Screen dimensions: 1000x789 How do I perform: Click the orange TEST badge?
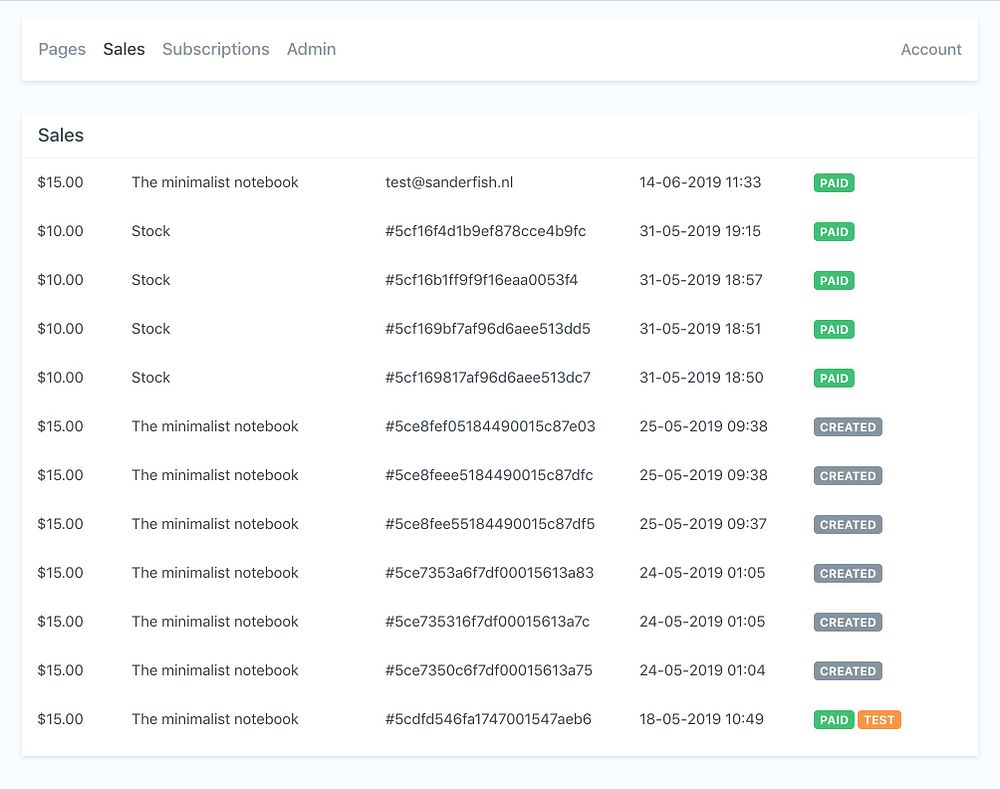(879, 719)
